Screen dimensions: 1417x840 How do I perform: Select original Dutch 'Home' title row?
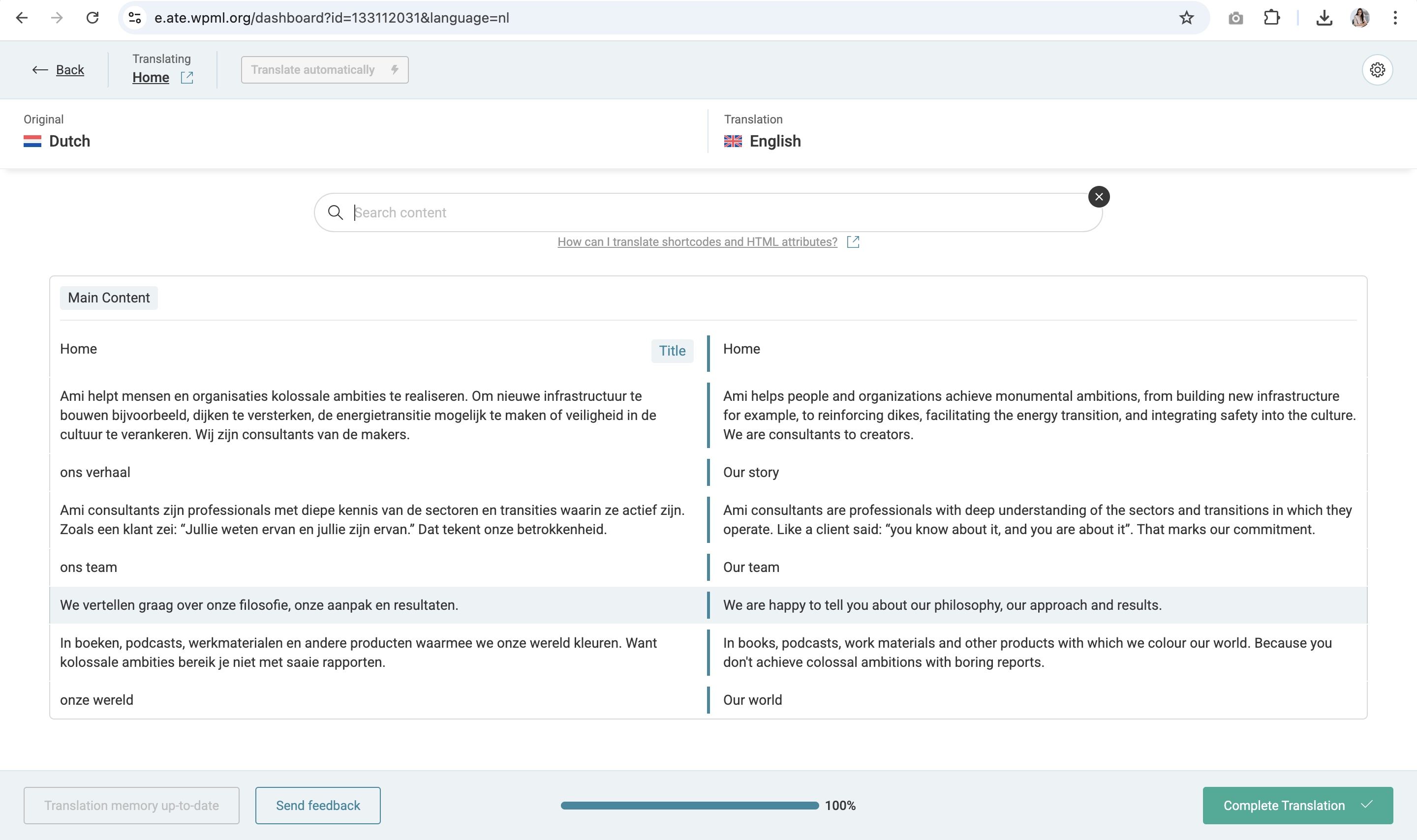[x=78, y=349]
